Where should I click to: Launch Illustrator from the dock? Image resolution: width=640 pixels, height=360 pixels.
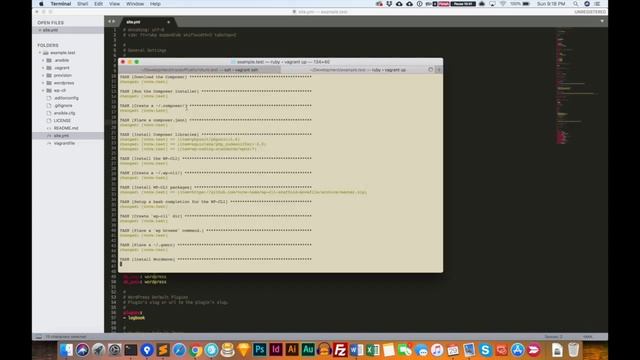292,350
